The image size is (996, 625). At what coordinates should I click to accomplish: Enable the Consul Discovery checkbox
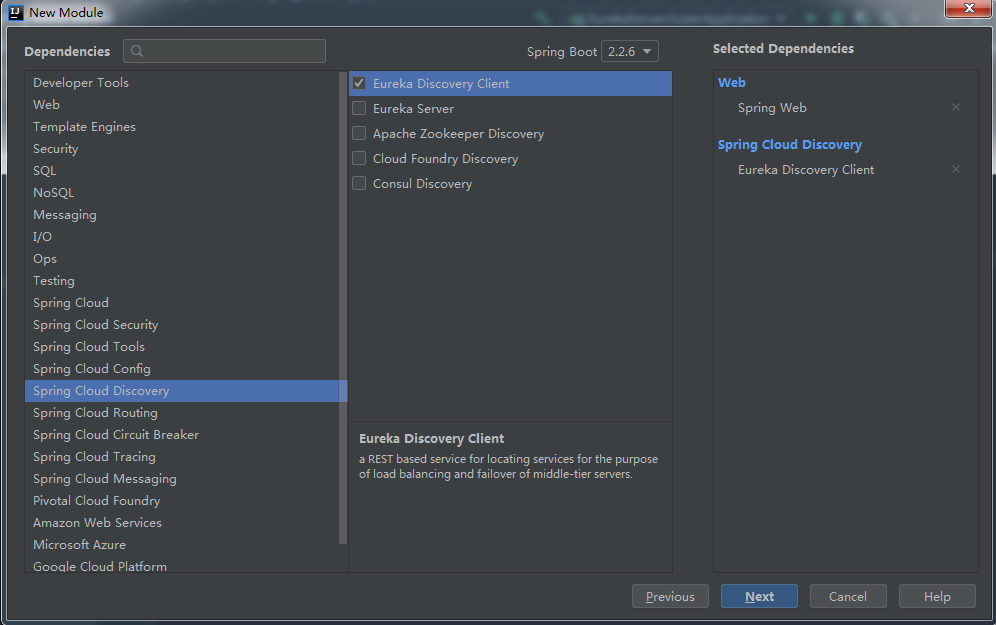(x=359, y=184)
